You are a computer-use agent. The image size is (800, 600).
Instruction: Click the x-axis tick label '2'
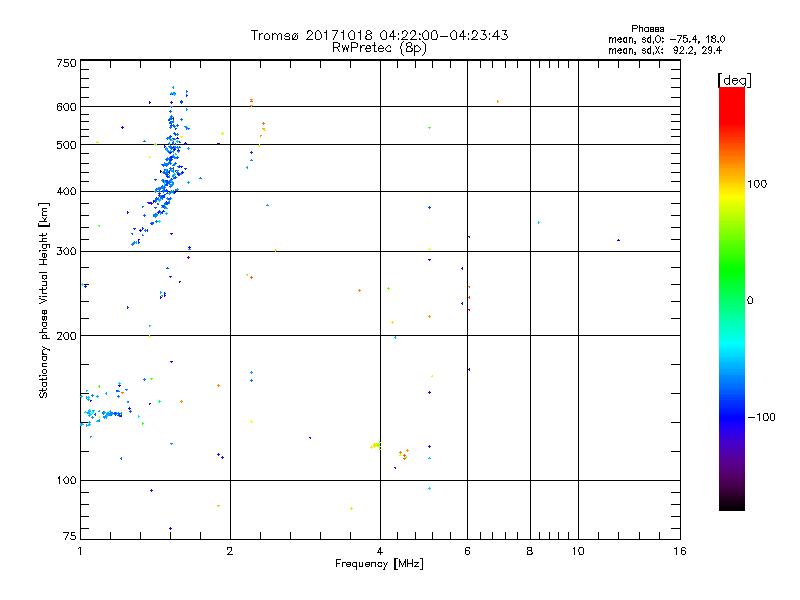[x=230, y=551]
